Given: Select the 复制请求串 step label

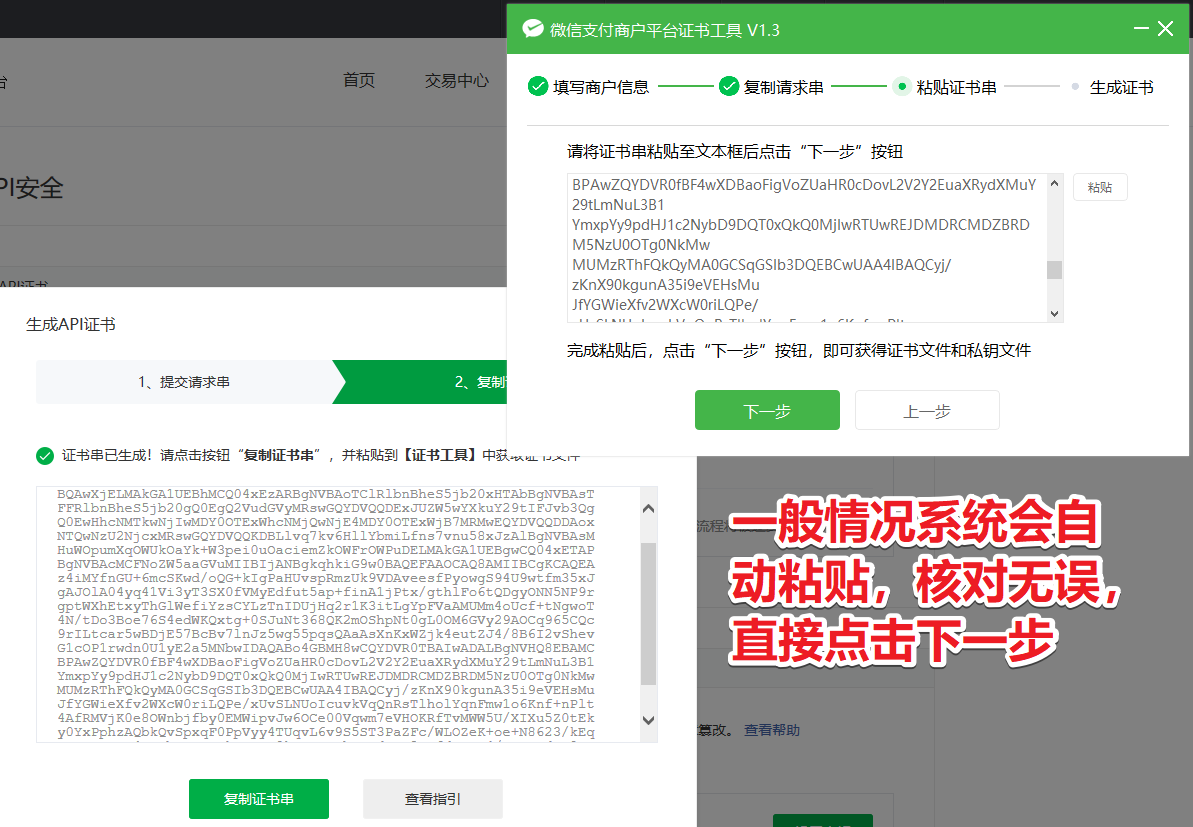Looking at the screenshot, I should pos(784,87).
